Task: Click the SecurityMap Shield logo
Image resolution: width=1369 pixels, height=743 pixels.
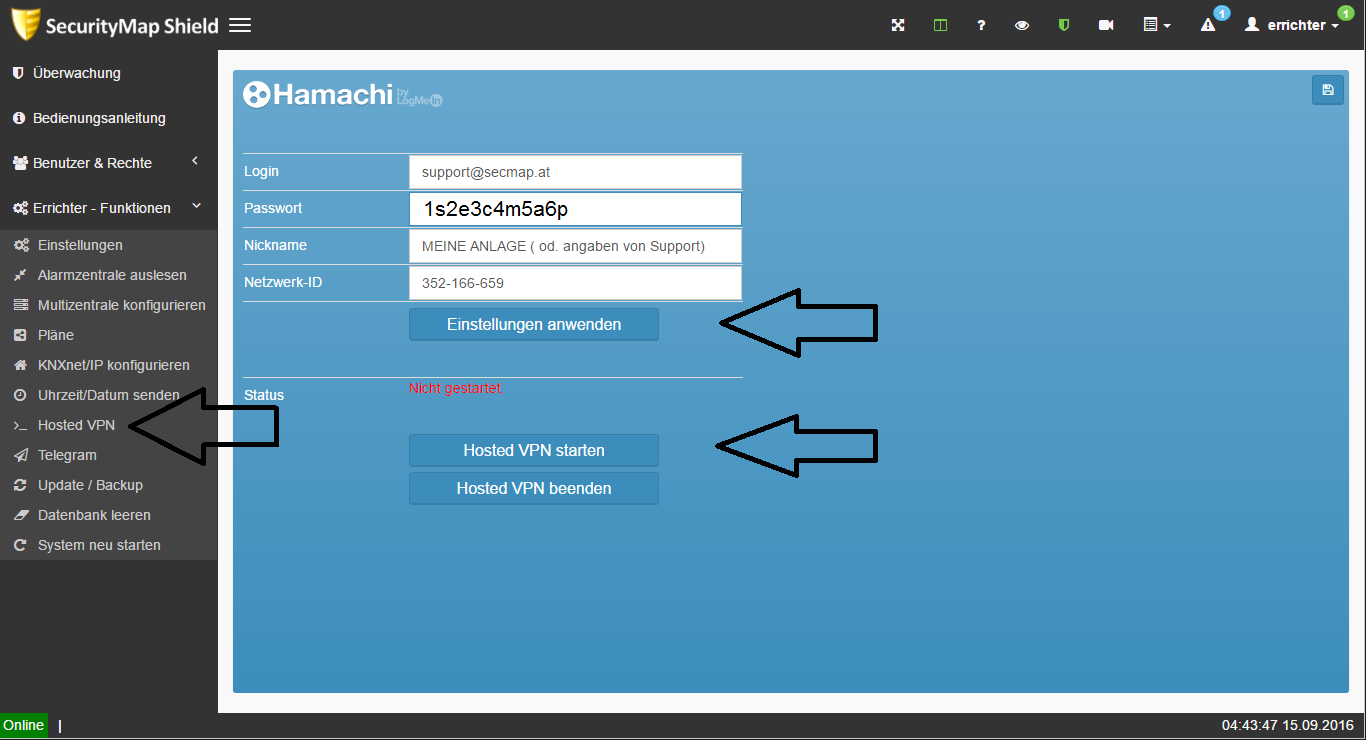Action: tap(114, 25)
